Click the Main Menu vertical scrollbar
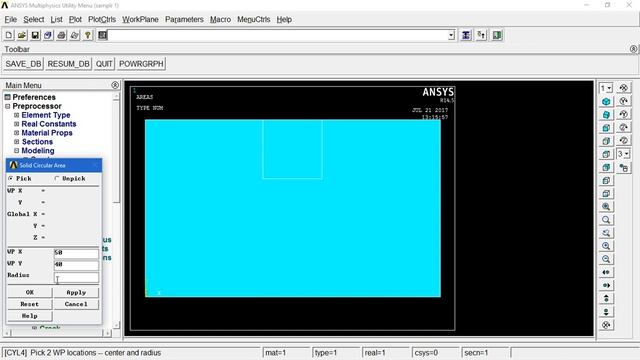The width and height of the screenshot is (640, 360). tap(116, 210)
